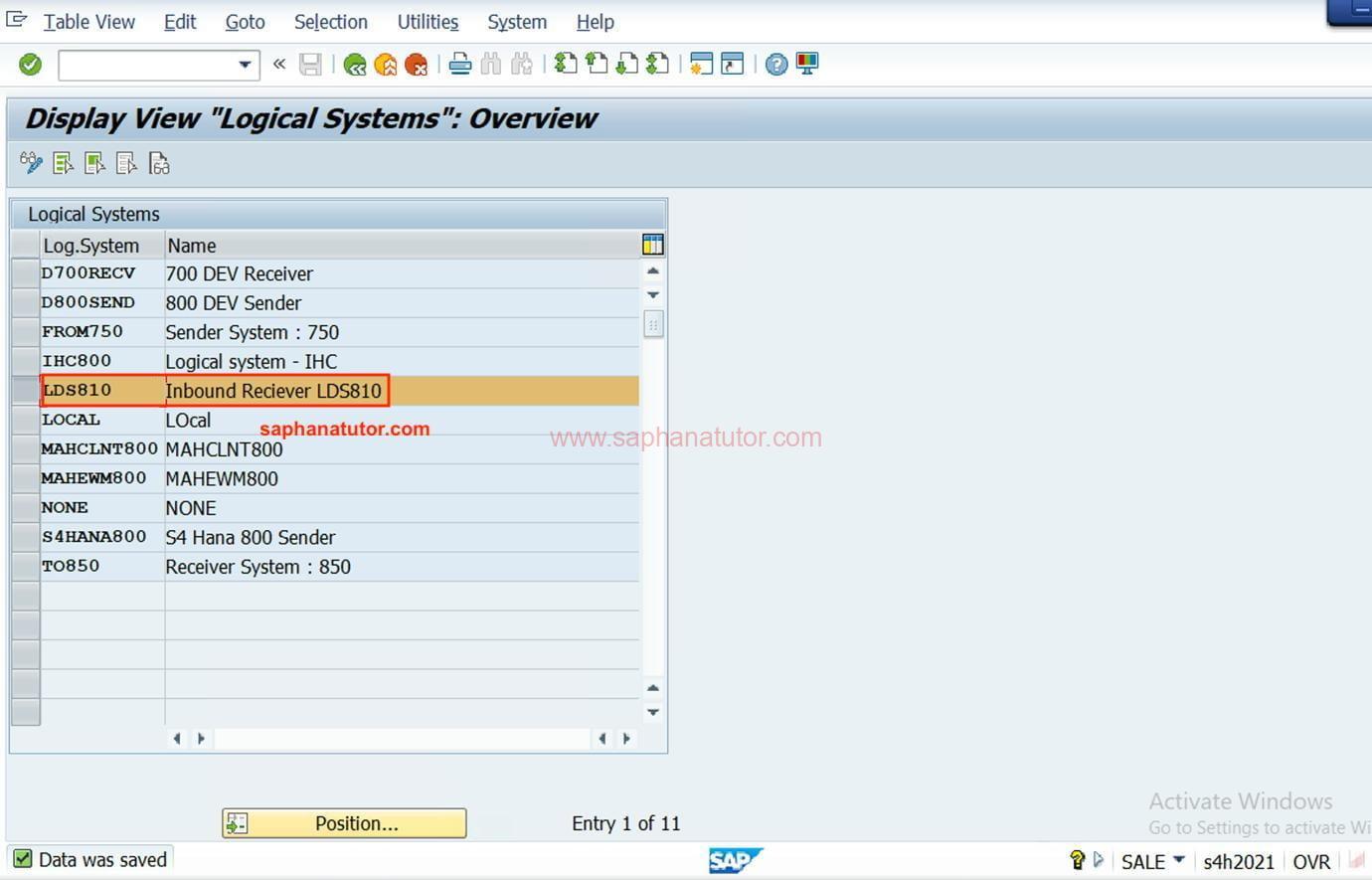Toggle row selector for LDS810
The height and width of the screenshot is (880, 1372).
pos(26,391)
